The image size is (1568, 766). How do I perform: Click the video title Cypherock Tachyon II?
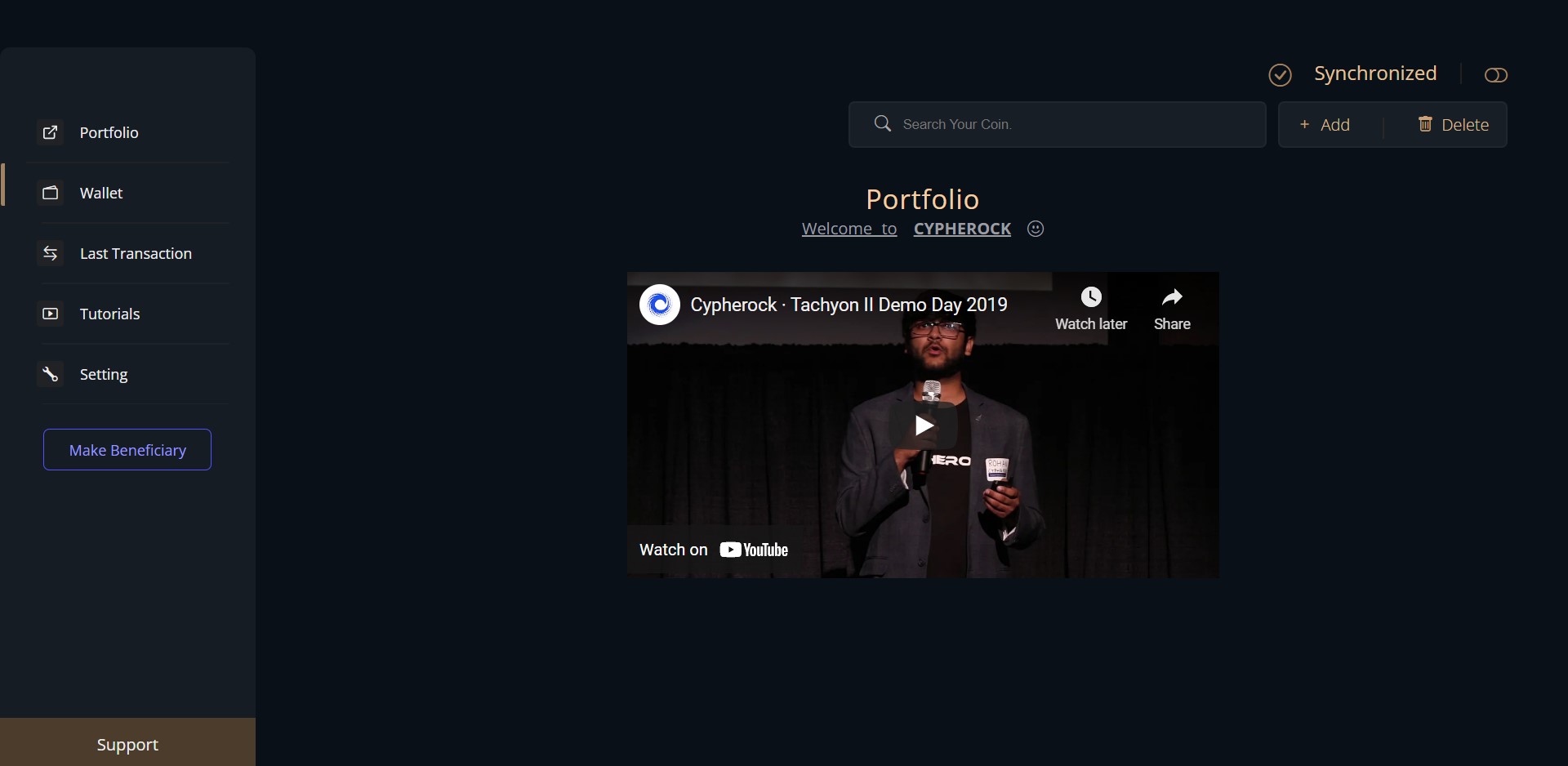point(849,305)
